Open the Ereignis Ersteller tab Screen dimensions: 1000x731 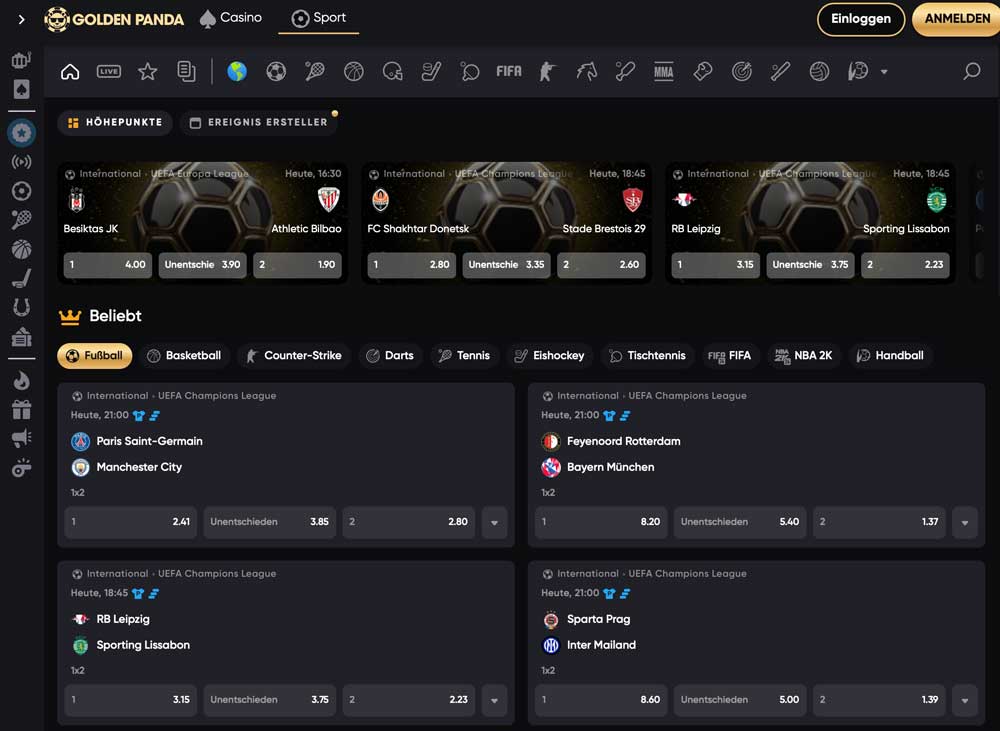click(x=259, y=122)
